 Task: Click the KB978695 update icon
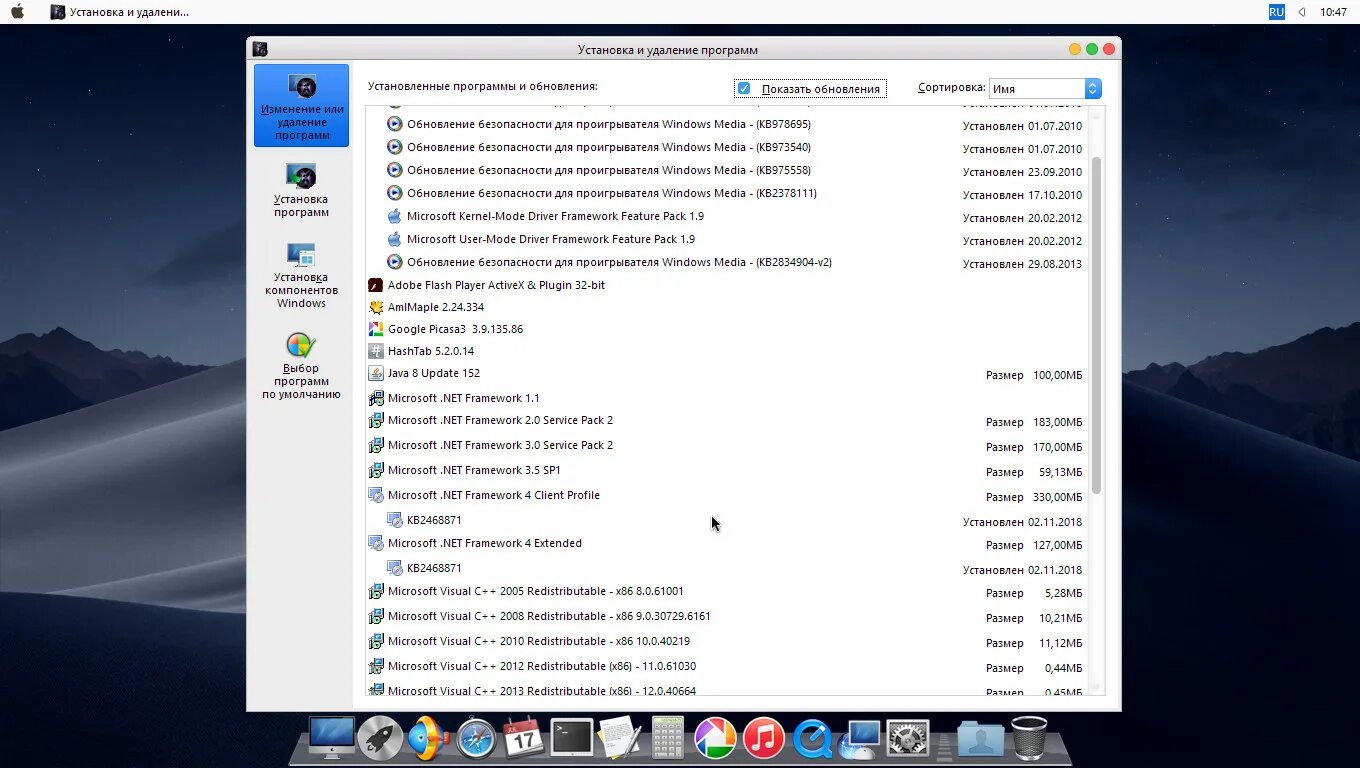click(394, 124)
